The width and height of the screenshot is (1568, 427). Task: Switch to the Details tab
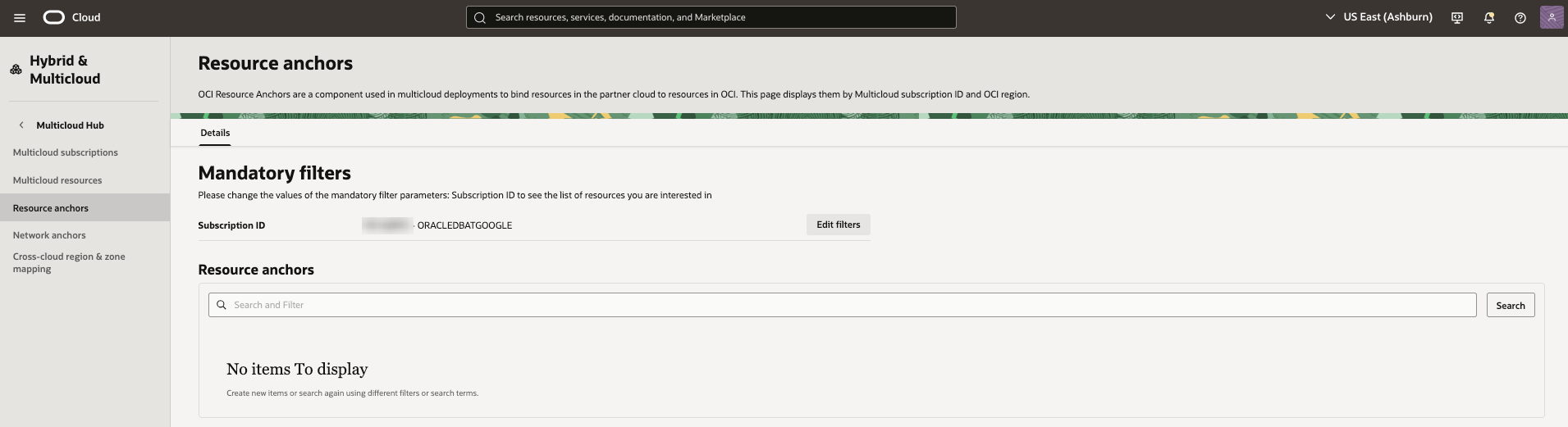tap(215, 133)
